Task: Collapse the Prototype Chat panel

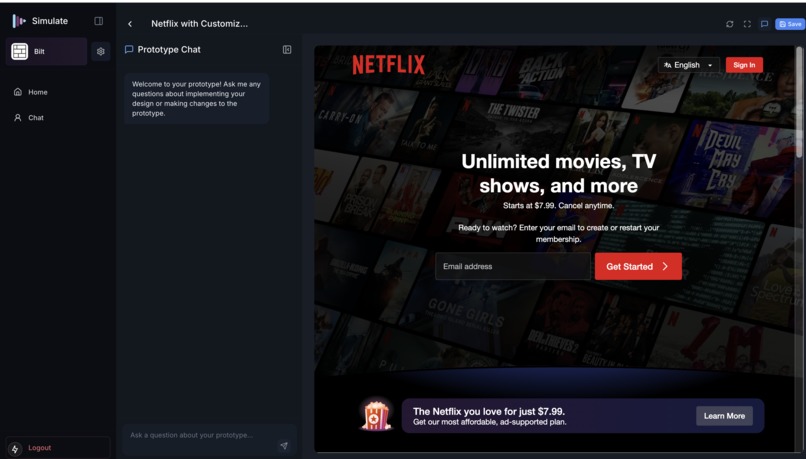Action: (x=287, y=49)
